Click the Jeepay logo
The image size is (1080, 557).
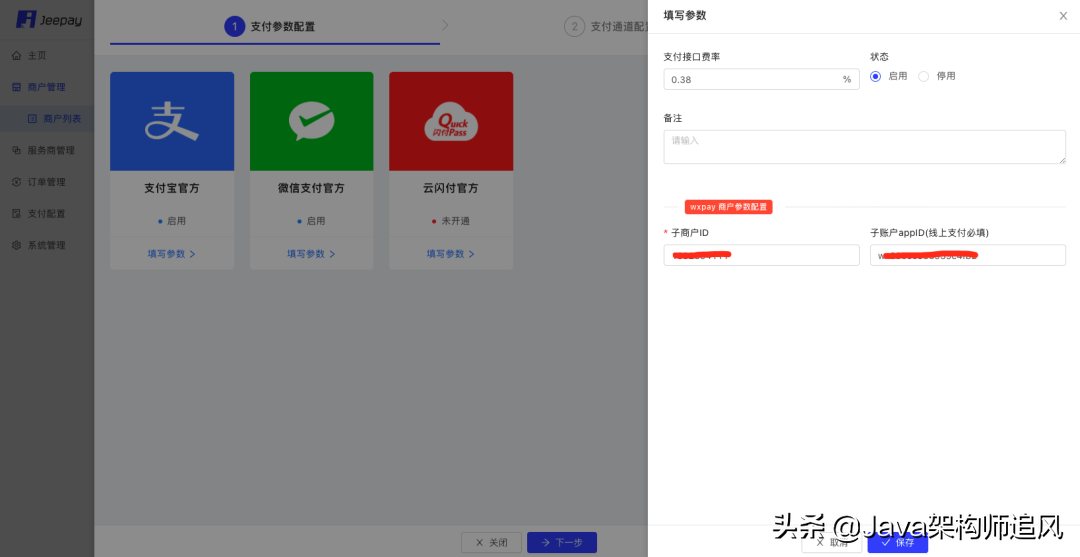click(x=49, y=20)
